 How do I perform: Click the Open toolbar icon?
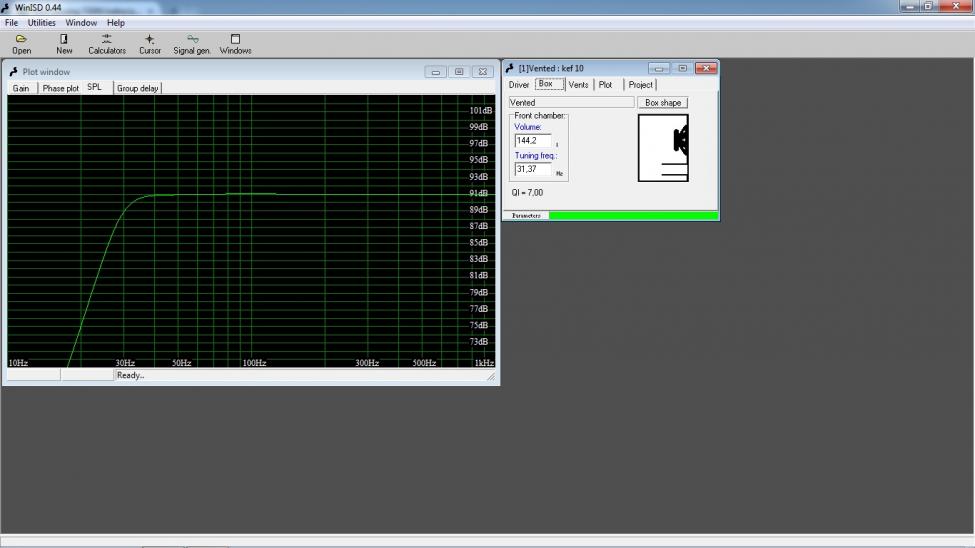(x=21, y=44)
